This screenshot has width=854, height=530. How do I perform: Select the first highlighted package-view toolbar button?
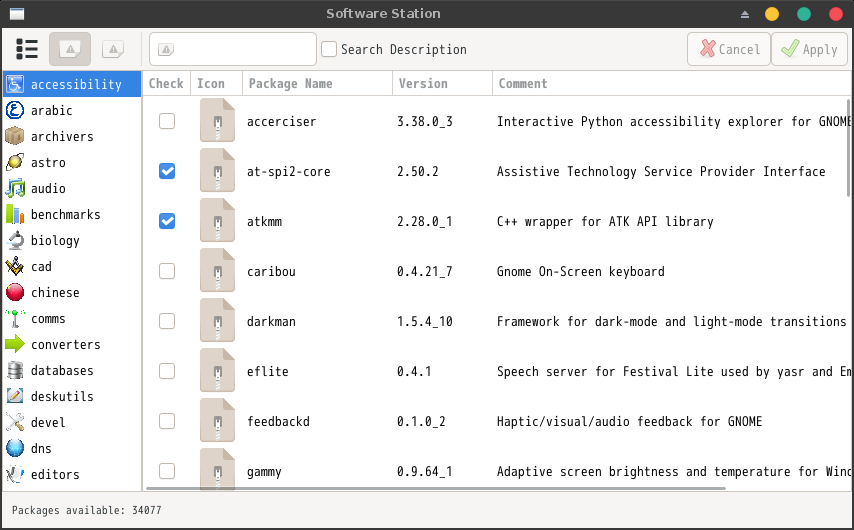[70, 49]
